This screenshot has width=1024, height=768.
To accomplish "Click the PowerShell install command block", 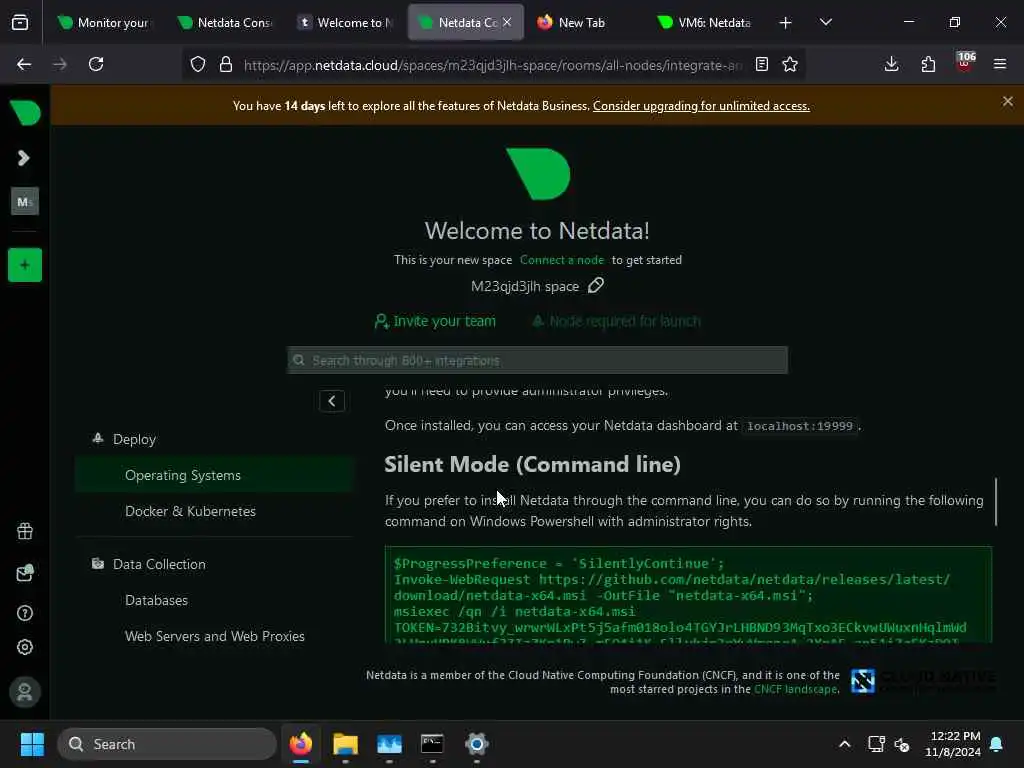I will (688, 595).
